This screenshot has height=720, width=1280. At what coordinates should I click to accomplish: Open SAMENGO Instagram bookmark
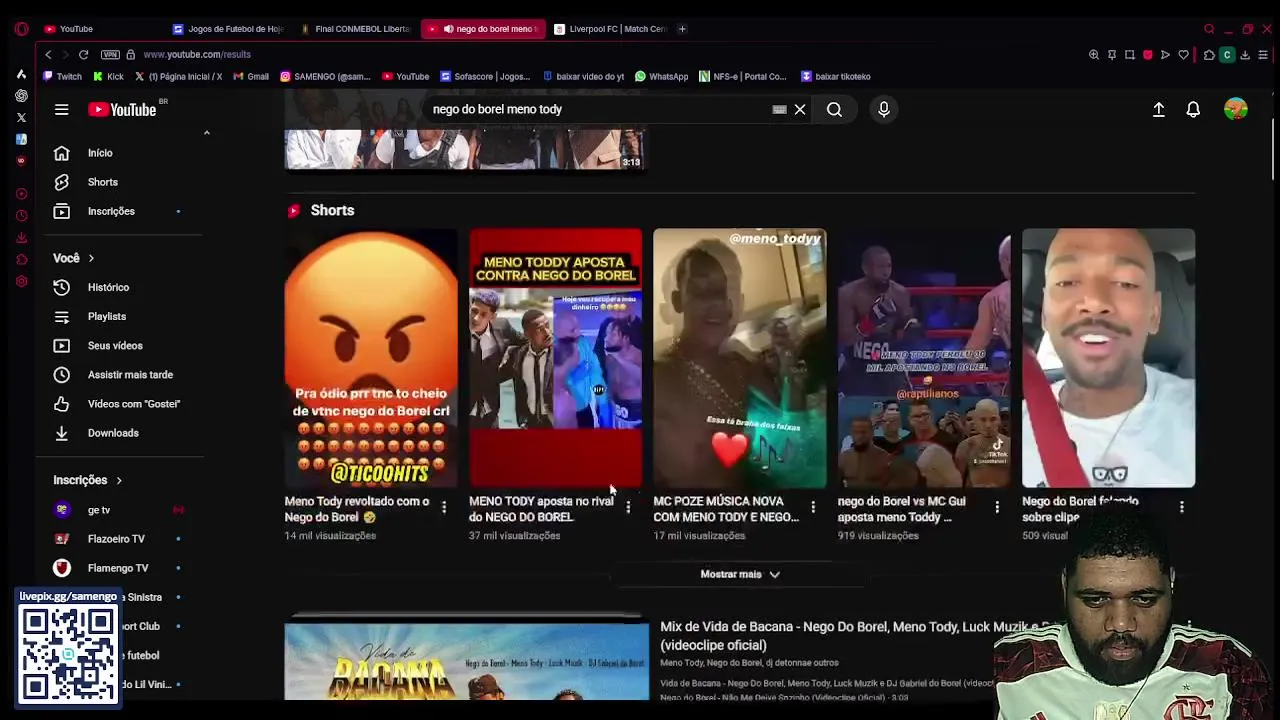pos(325,77)
